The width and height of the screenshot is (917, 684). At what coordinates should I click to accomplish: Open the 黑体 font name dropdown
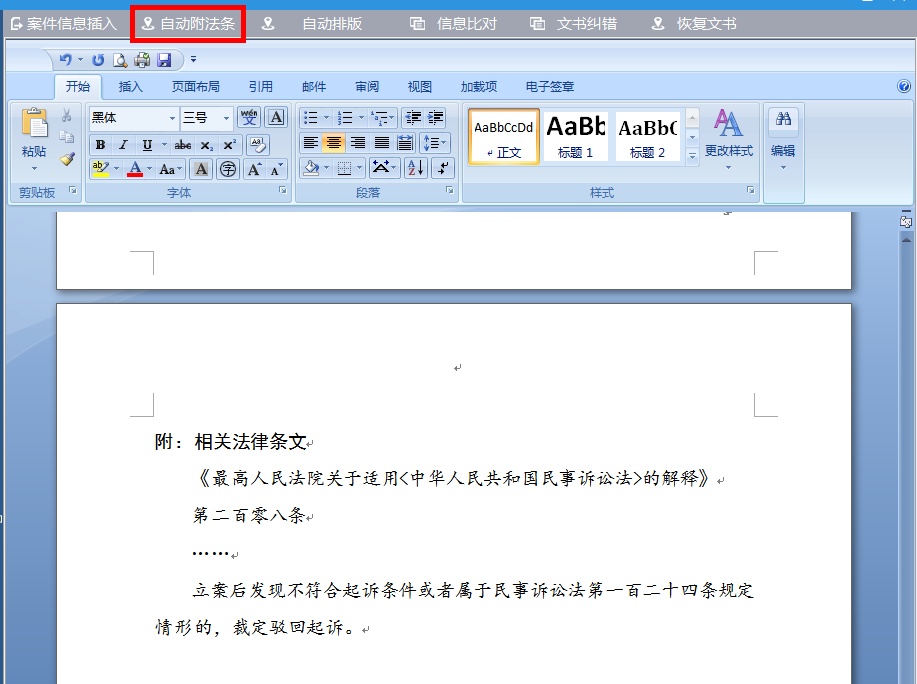point(172,118)
